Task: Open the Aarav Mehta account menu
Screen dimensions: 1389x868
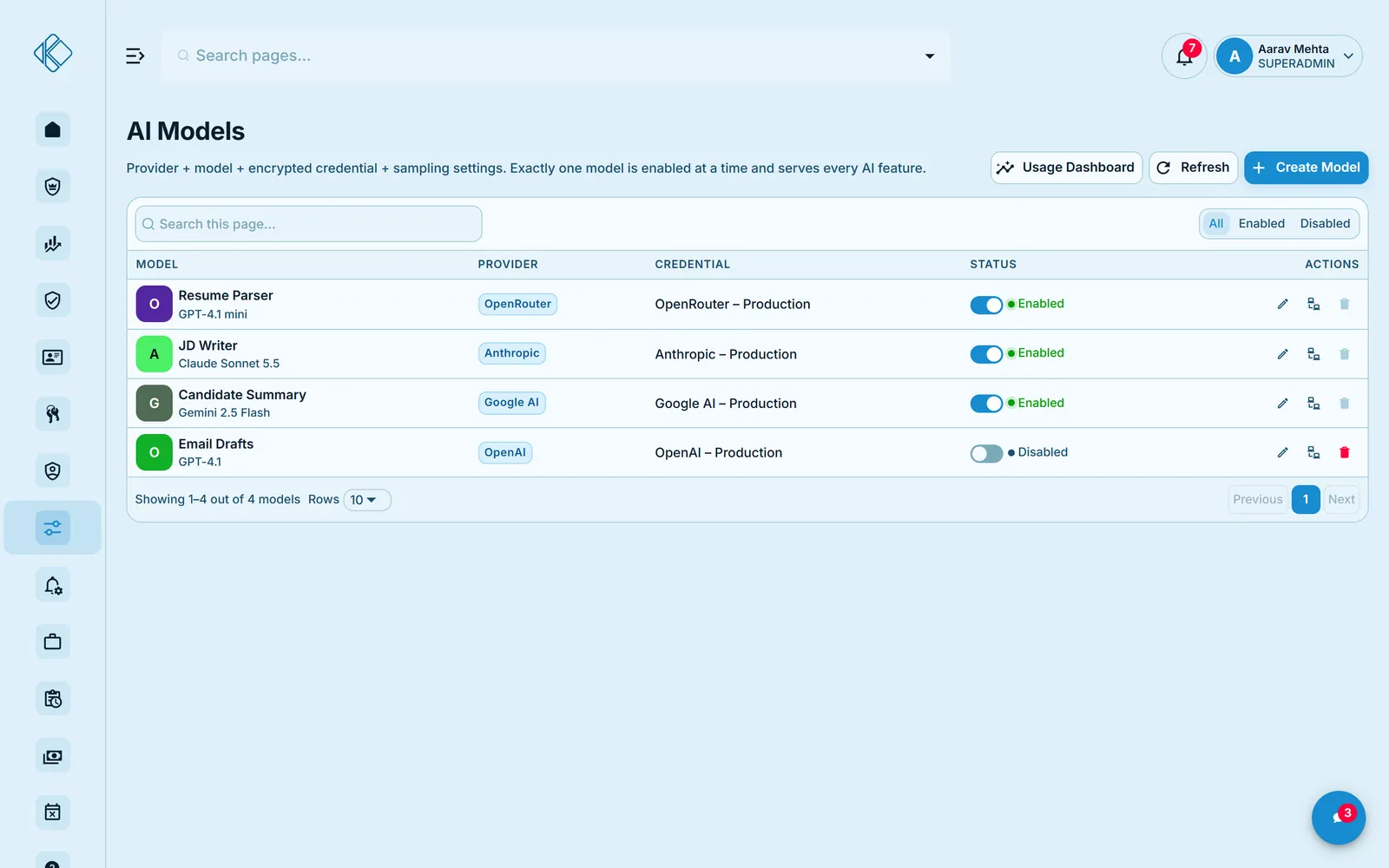Action: 1288,56
